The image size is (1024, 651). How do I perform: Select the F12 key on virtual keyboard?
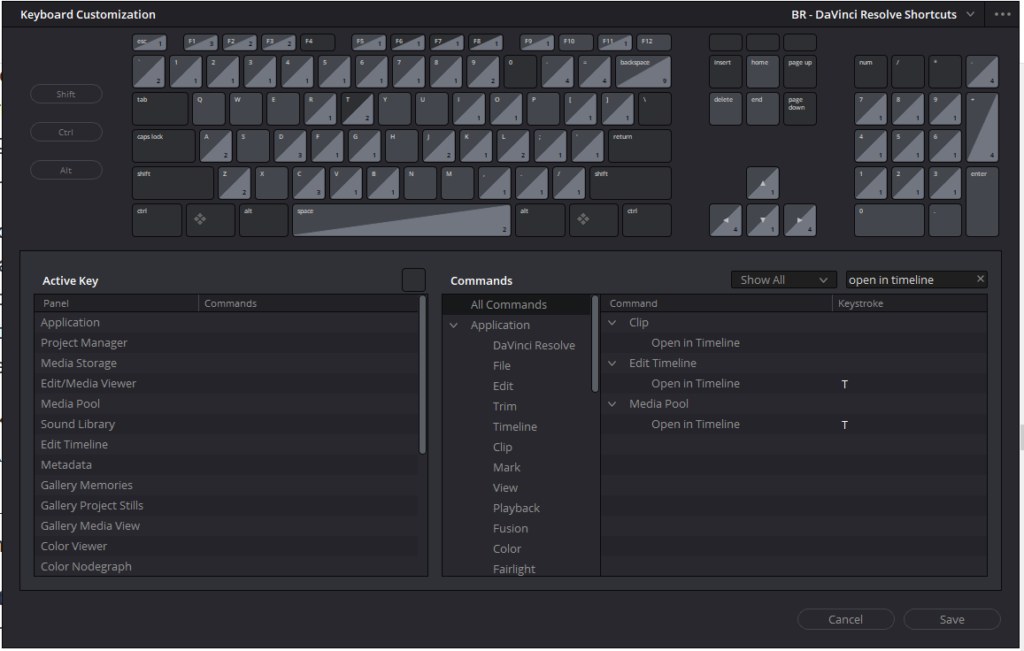(x=654, y=42)
